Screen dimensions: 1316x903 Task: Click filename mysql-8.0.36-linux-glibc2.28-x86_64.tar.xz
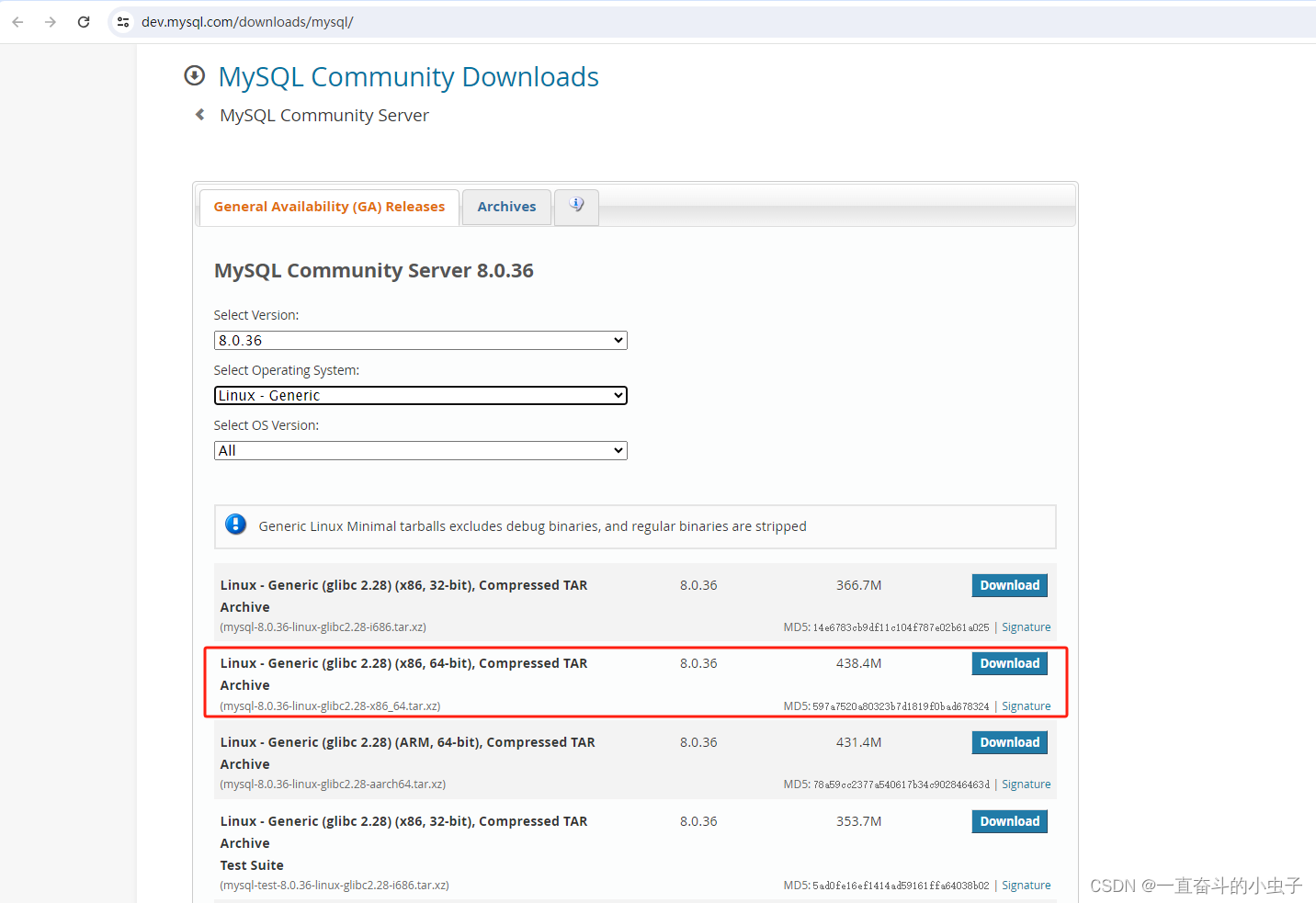coord(330,706)
